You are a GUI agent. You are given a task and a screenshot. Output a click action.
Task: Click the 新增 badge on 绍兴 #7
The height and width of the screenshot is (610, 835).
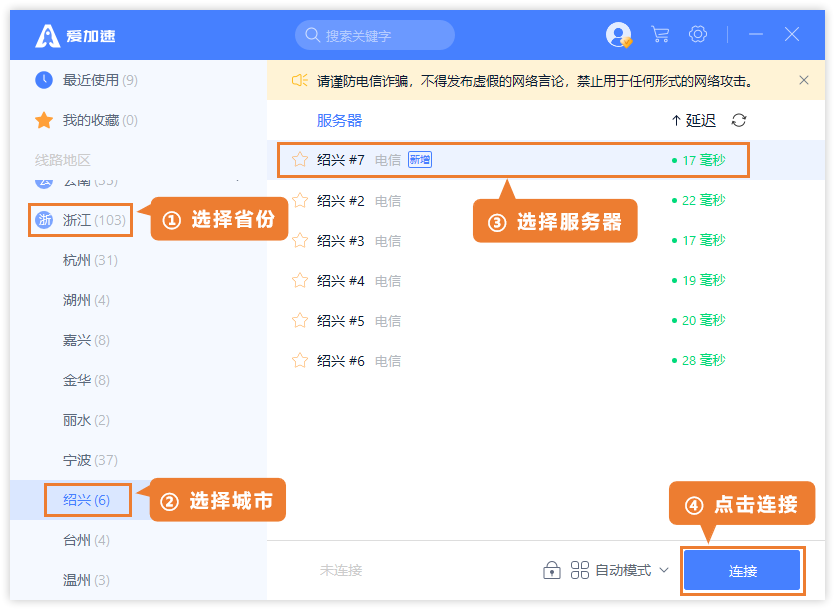420,159
